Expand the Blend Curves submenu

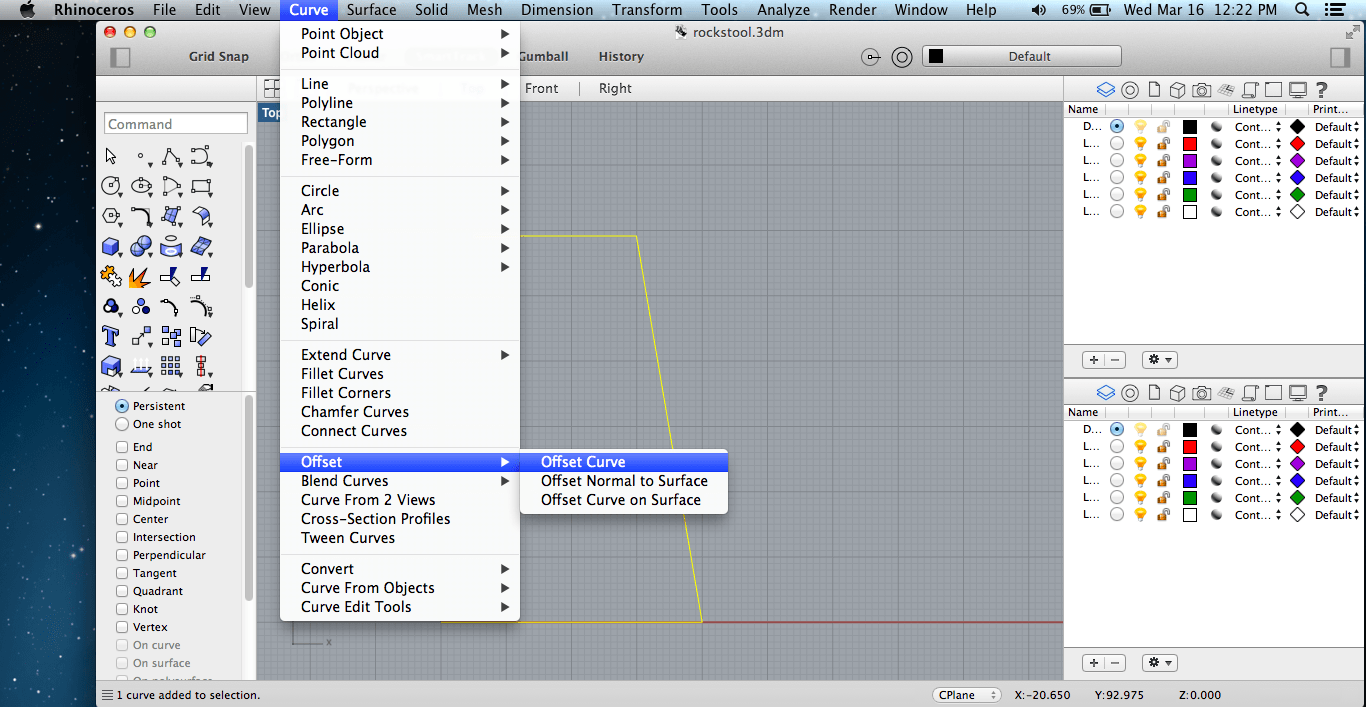(400, 481)
